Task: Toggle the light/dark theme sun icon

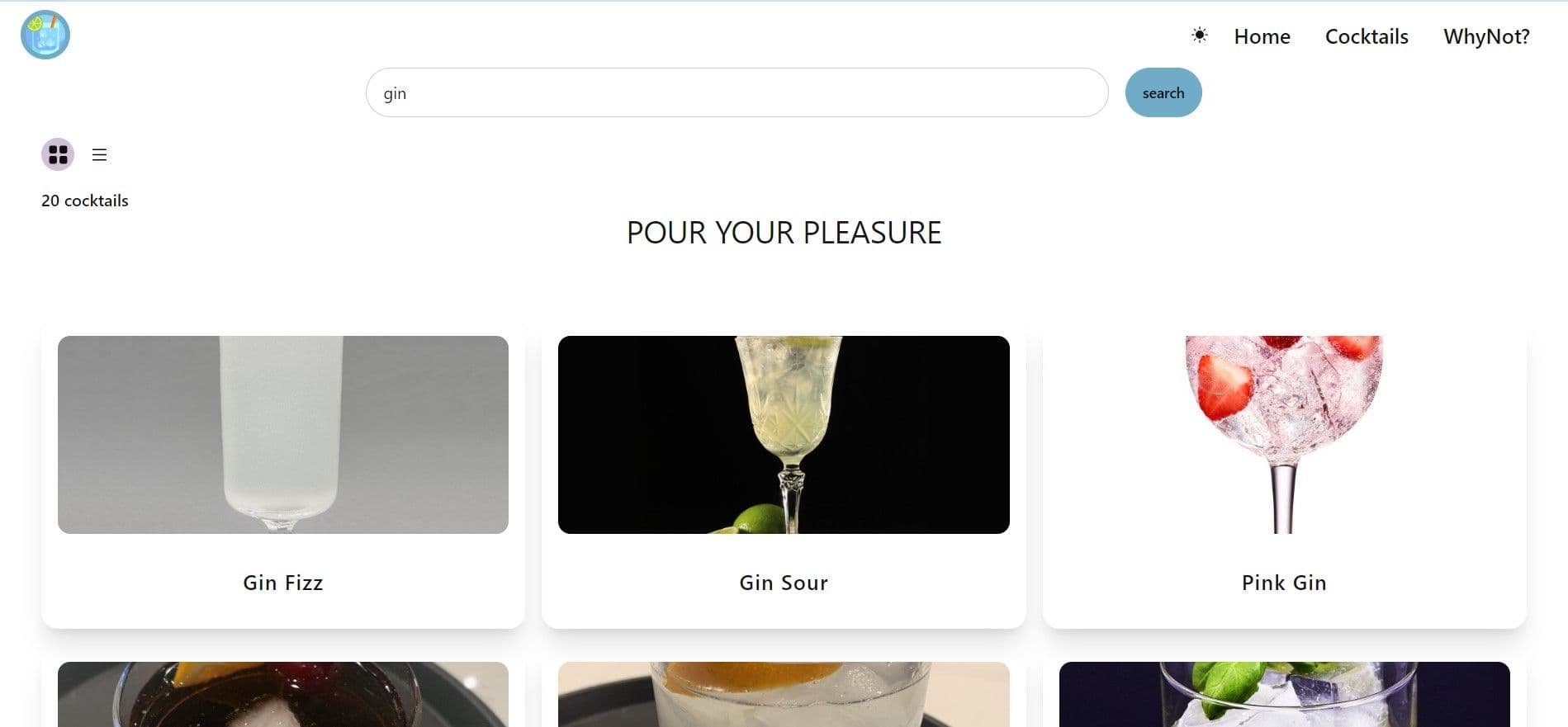Action: [1199, 35]
